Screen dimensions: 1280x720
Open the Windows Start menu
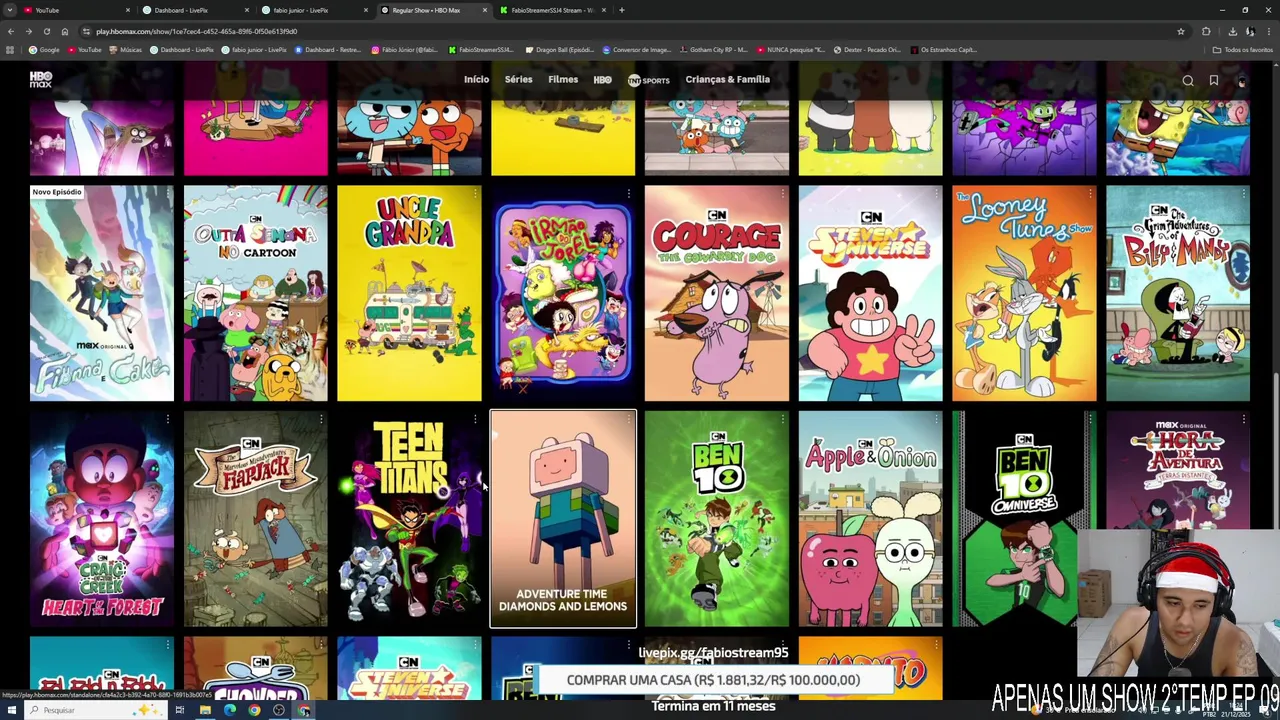(11, 710)
